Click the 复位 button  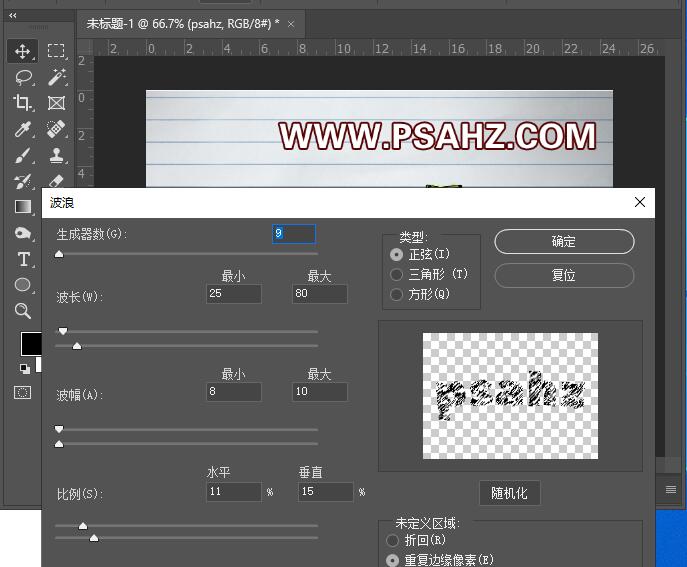(564, 275)
